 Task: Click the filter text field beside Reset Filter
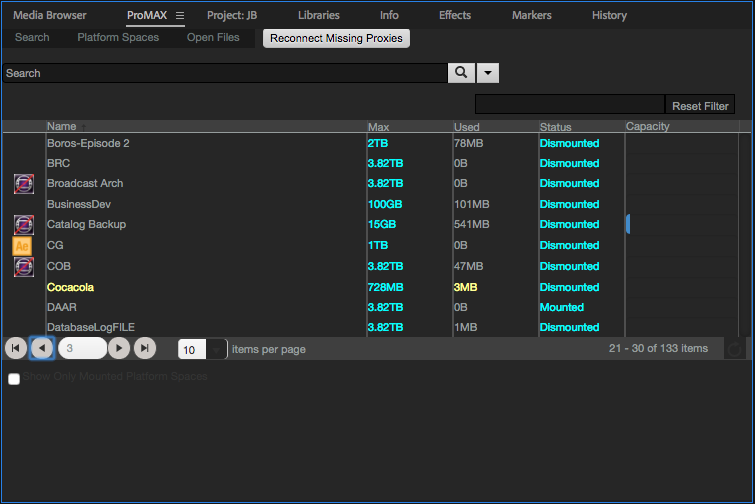coord(569,106)
